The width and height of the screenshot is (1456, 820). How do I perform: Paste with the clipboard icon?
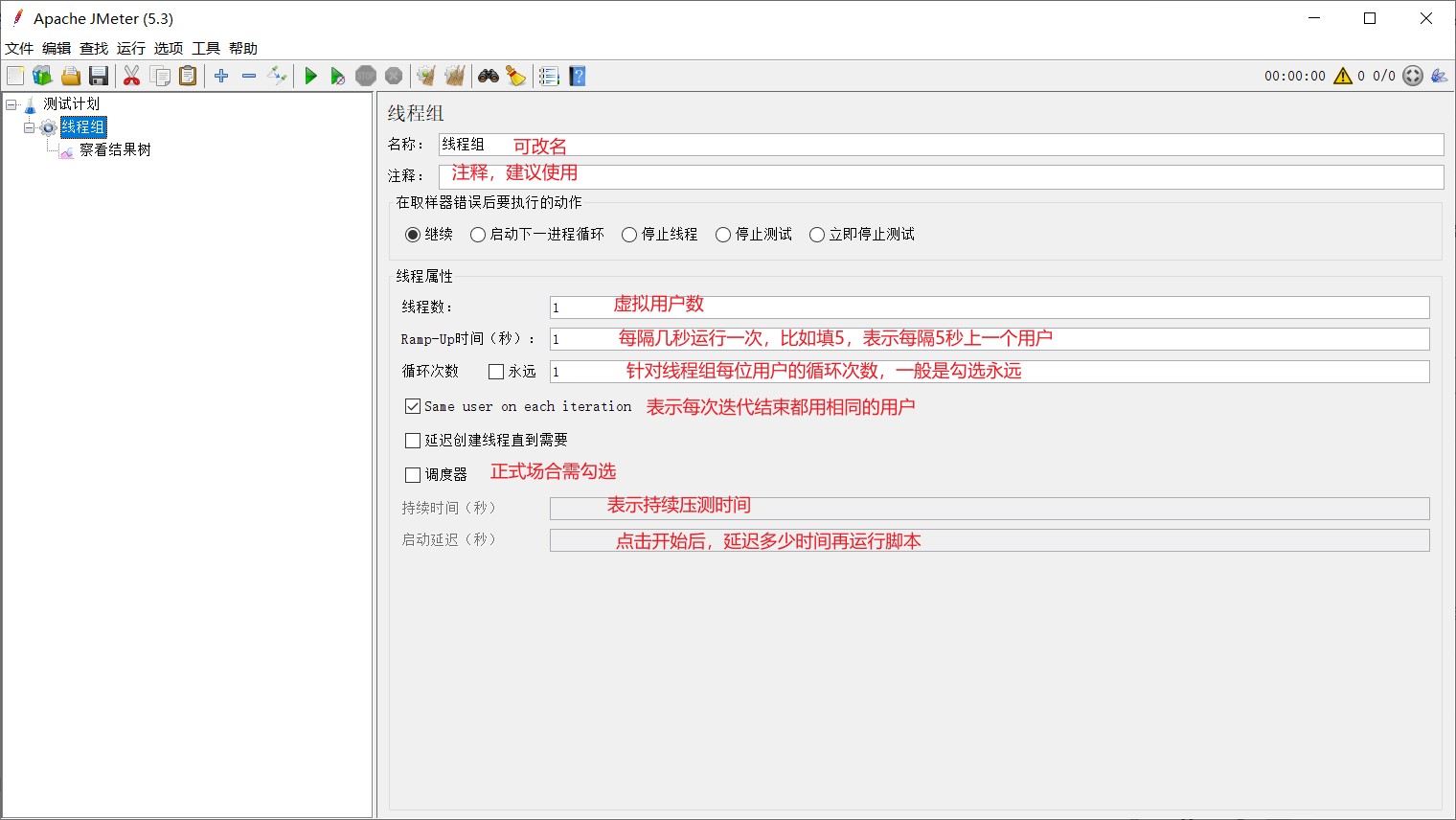click(x=188, y=76)
